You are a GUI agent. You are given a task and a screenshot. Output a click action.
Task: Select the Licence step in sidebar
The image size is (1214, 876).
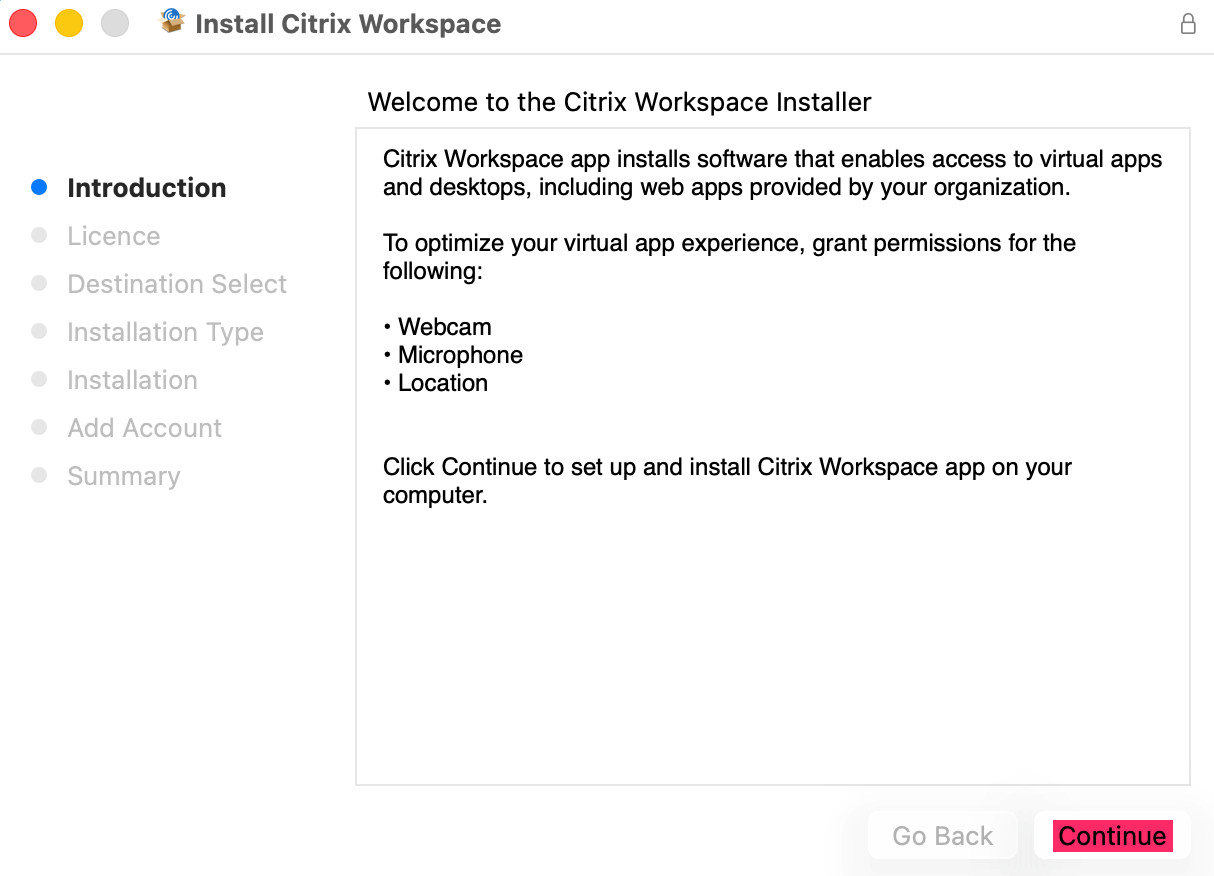coord(113,236)
